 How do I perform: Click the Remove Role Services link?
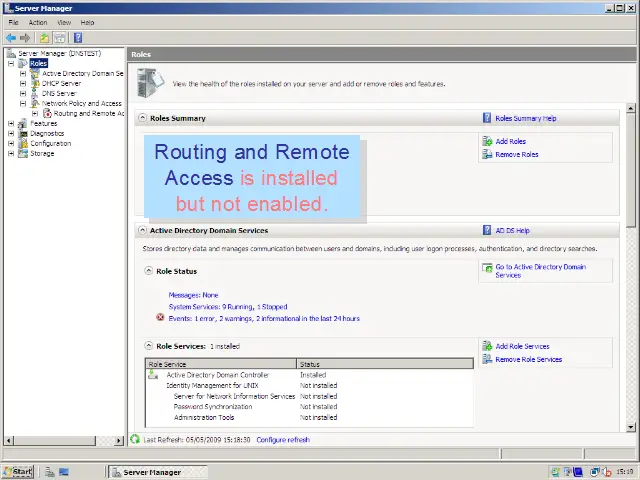point(529,359)
